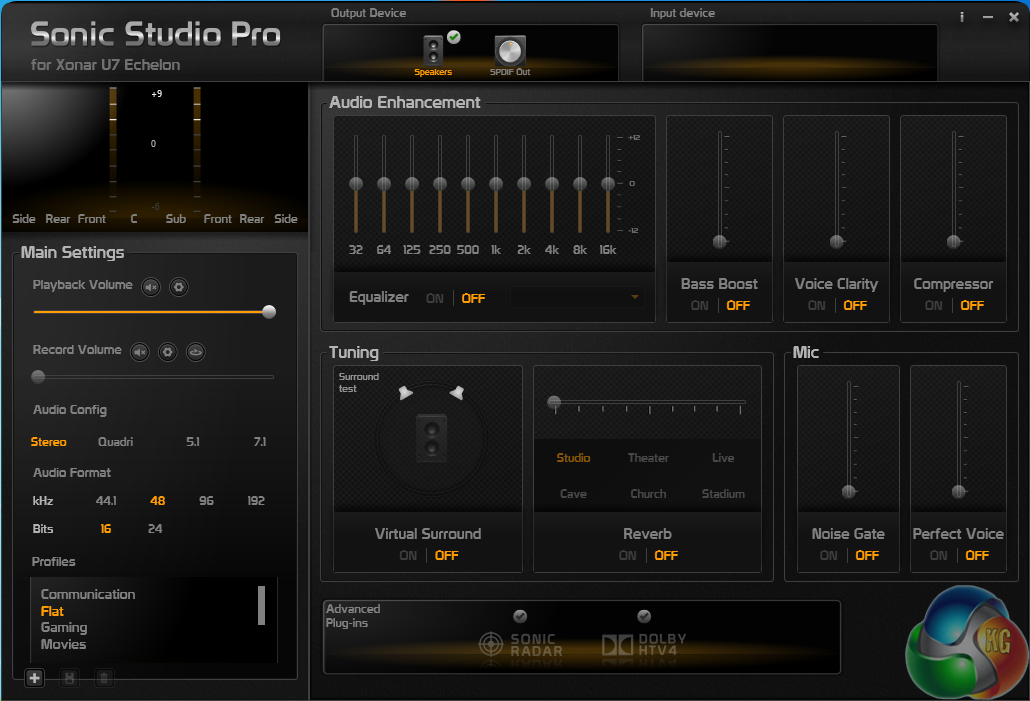Screen dimensions: 1030x701
Task: Choose the 7.1 audio config
Action: [x=259, y=441]
